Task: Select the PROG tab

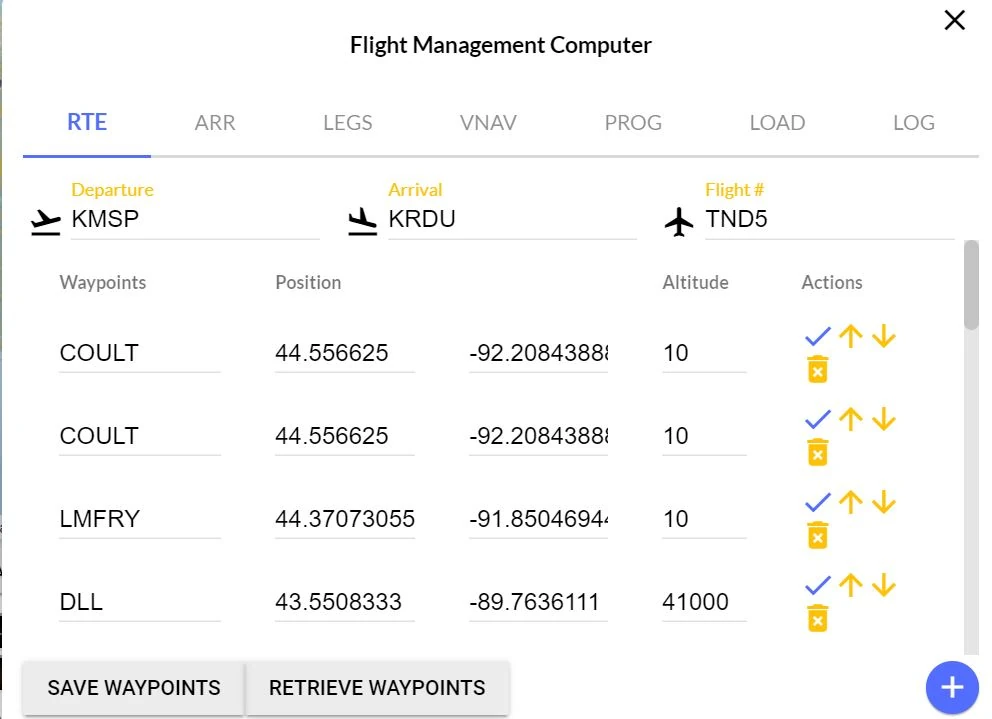Action: coord(633,123)
